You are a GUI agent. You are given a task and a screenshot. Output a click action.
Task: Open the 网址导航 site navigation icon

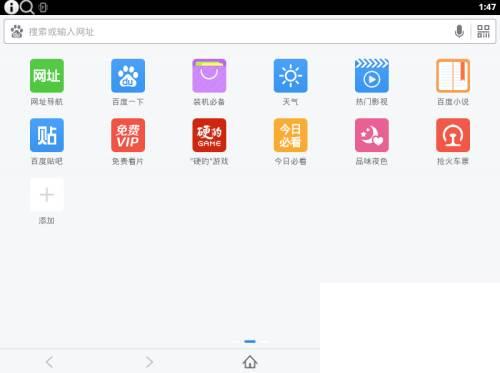[x=47, y=76]
